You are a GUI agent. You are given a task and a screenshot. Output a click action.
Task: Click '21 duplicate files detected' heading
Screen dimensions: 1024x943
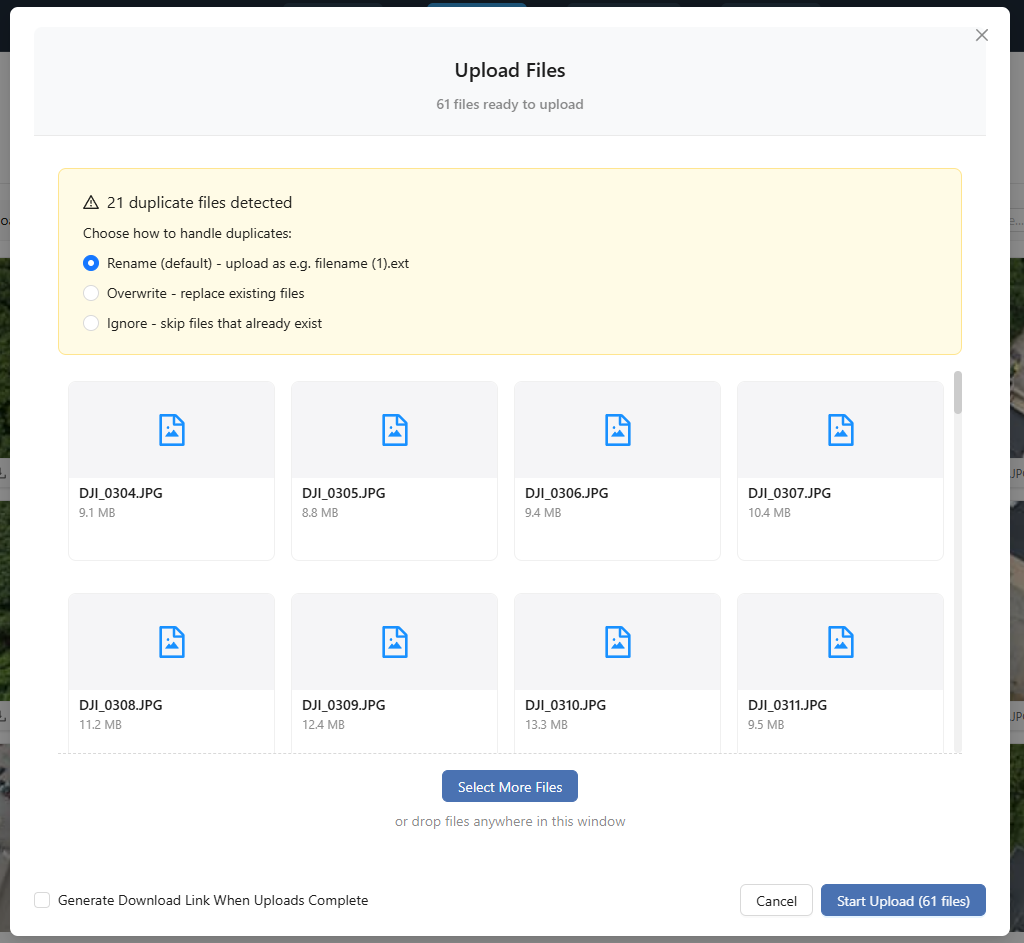199,202
